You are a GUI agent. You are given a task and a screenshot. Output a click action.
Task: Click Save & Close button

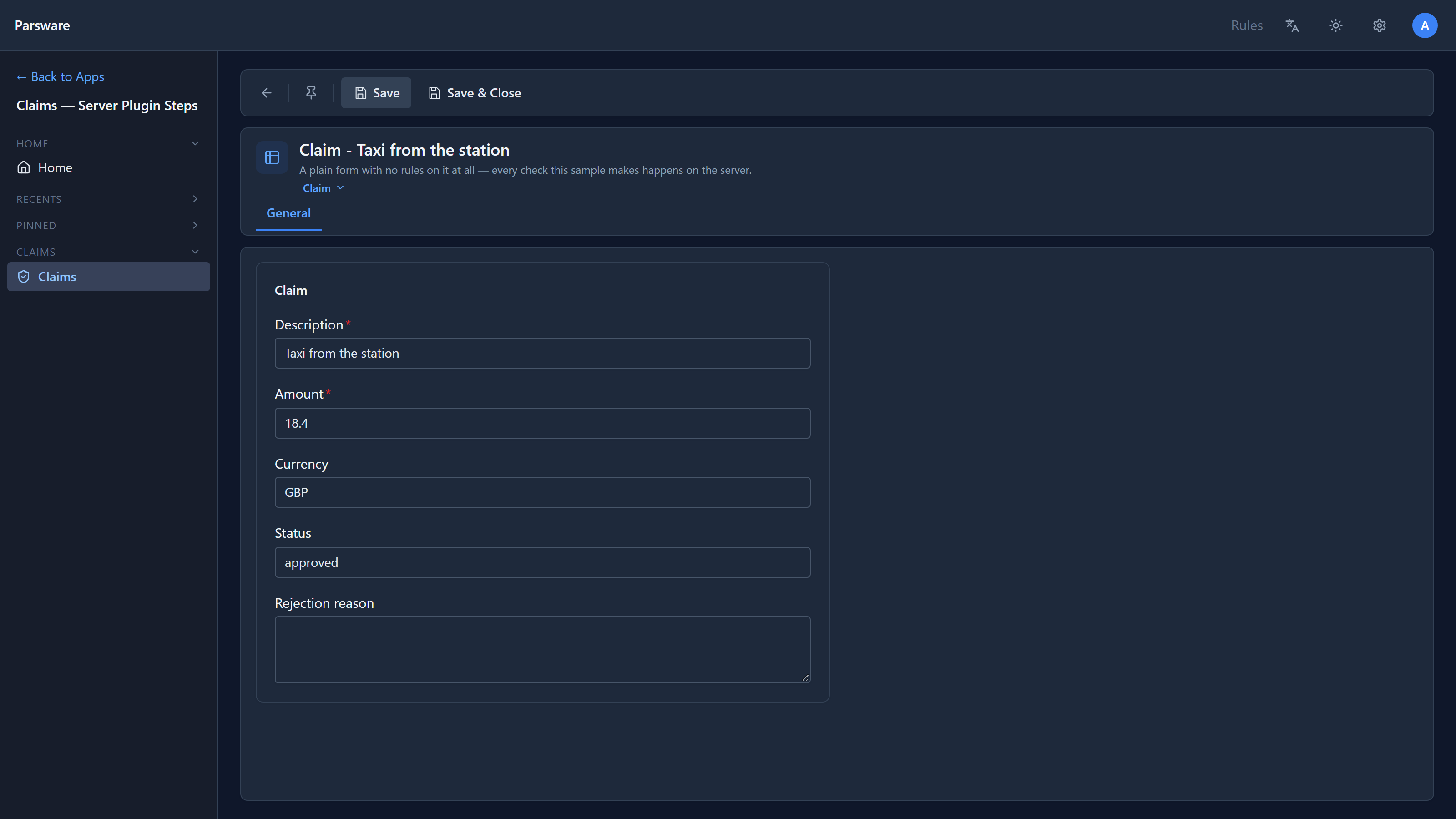475,93
